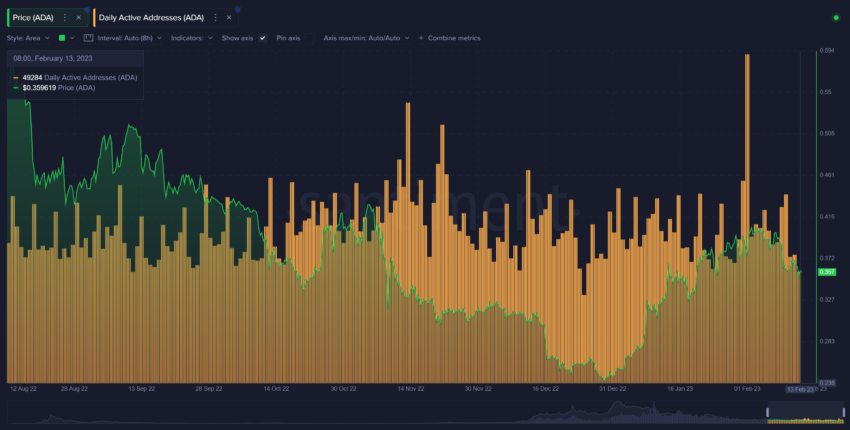Open the Price (ADA) three-dot options menu

tap(65, 18)
